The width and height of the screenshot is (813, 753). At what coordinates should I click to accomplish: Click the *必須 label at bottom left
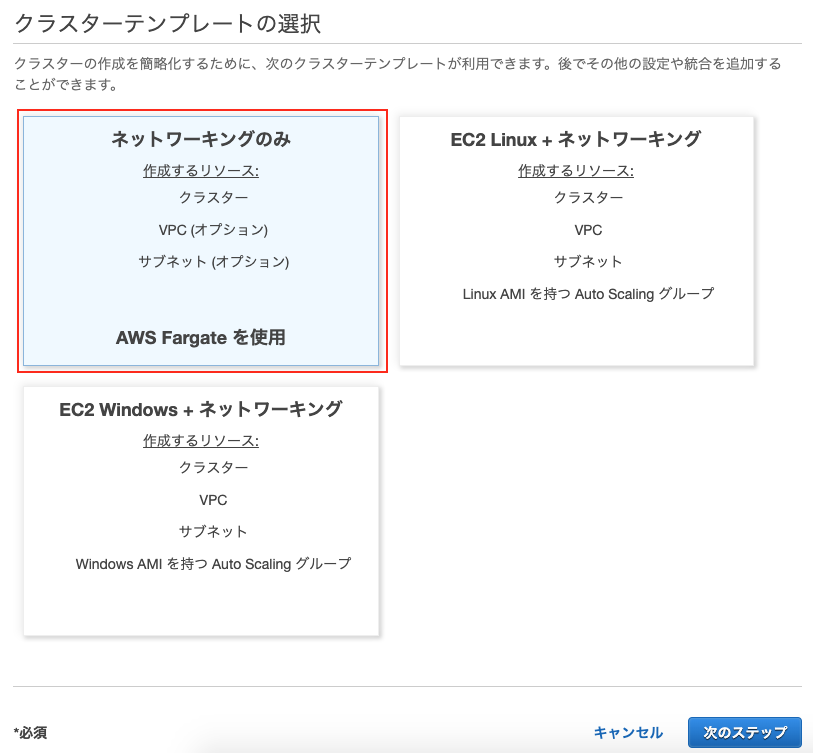(x=27, y=732)
